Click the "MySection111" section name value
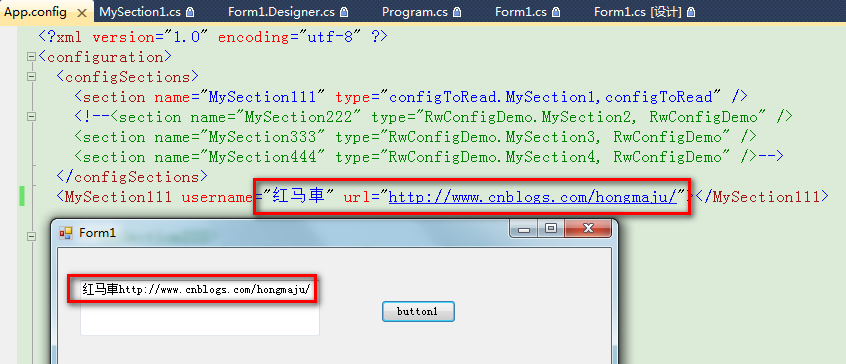This screenshot has height=364, width=846. pyautogui.click(x=262, y=97)
